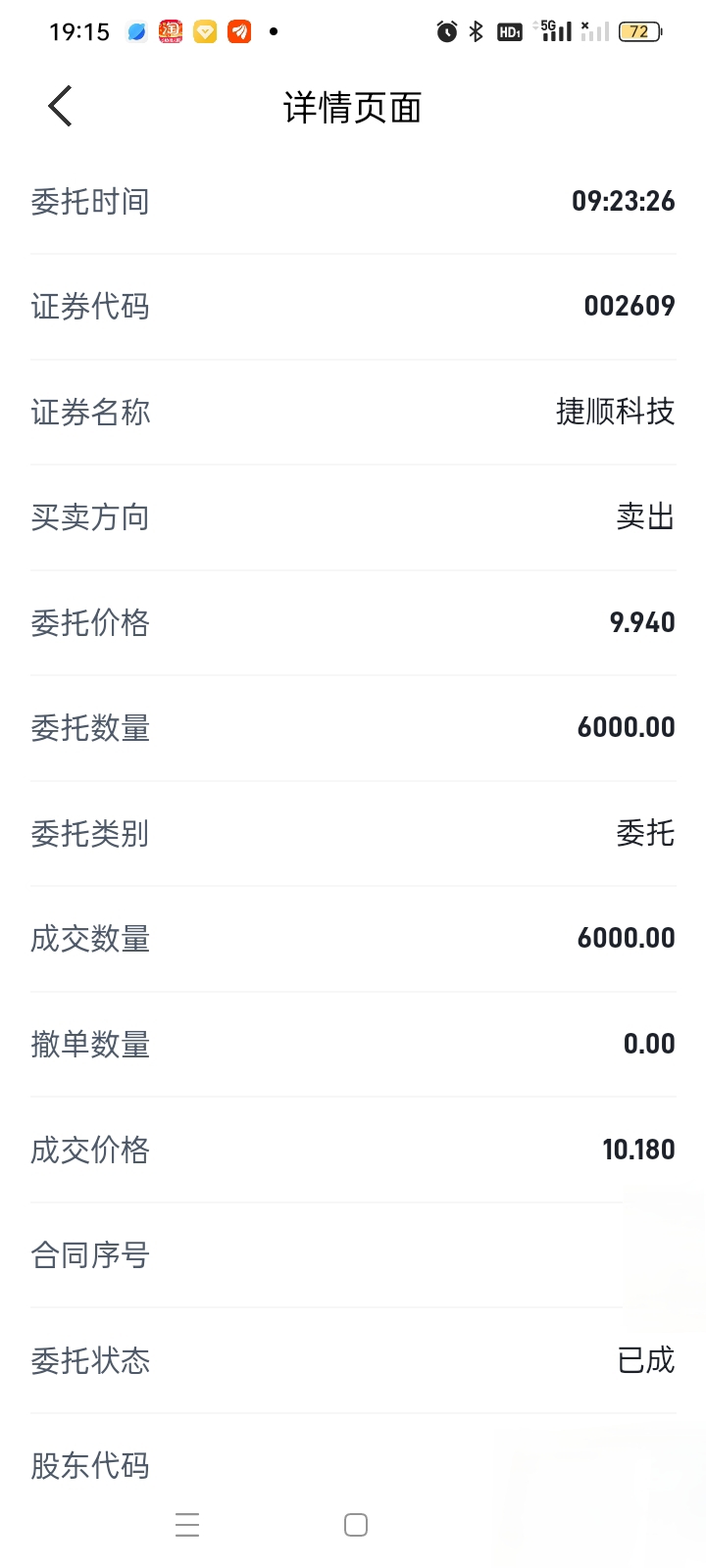
Task: Tap the deal price 10.180
Action: pos(637,1150)
